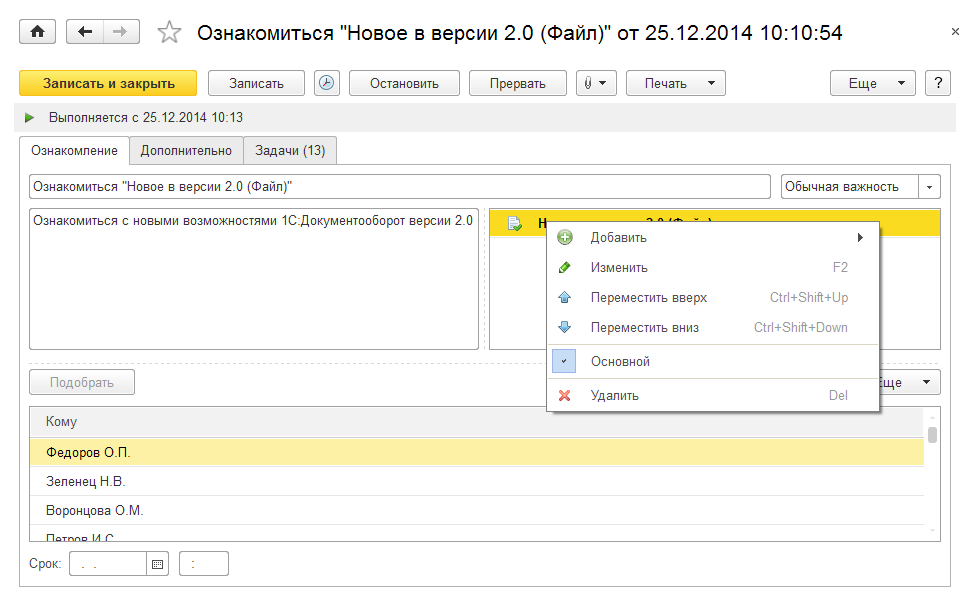The width and height of the screenshot is (977, 601).
Task: Open the calendar picker for Срок
Action: point(157,564)
